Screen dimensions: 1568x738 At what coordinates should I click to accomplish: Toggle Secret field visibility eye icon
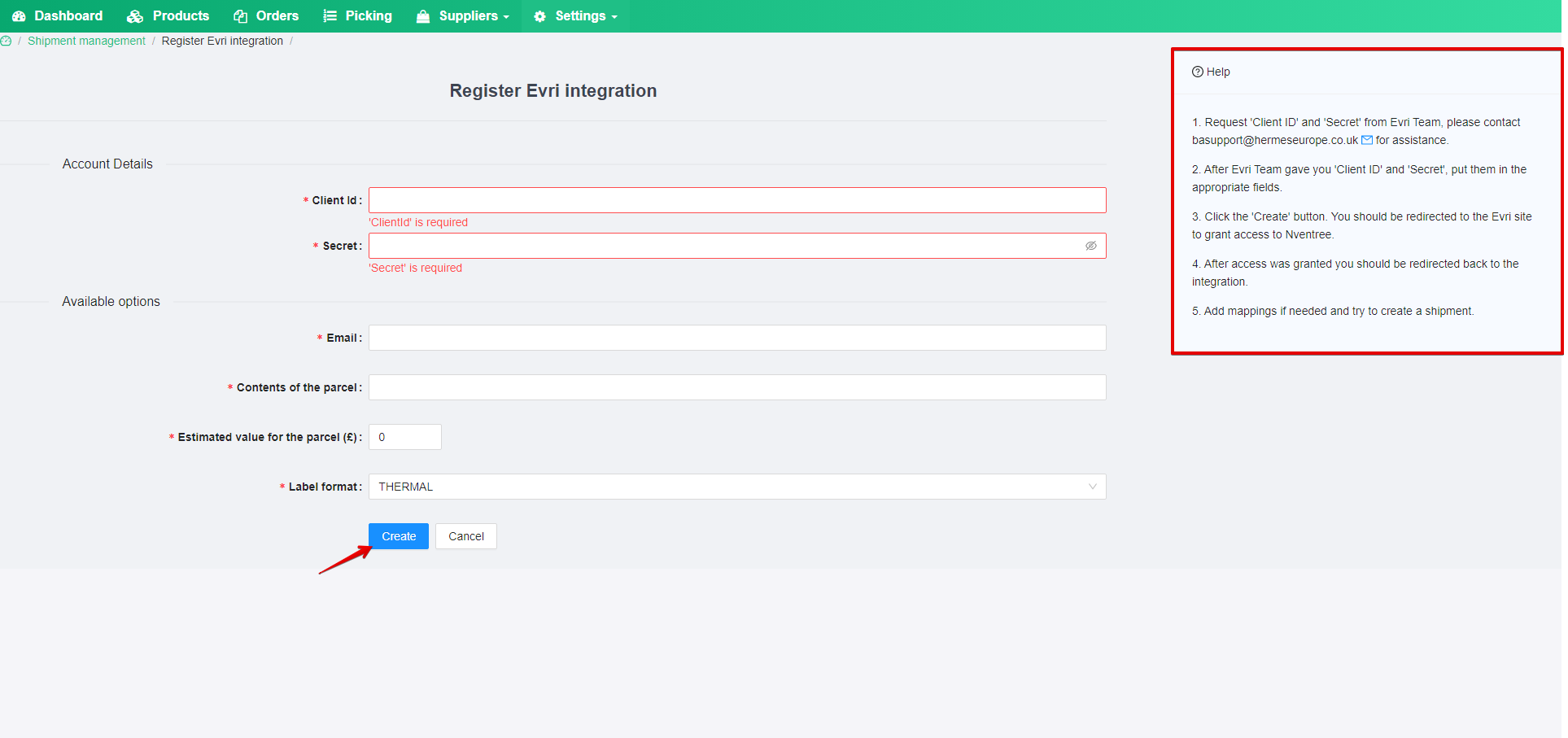click(1091, 246)
